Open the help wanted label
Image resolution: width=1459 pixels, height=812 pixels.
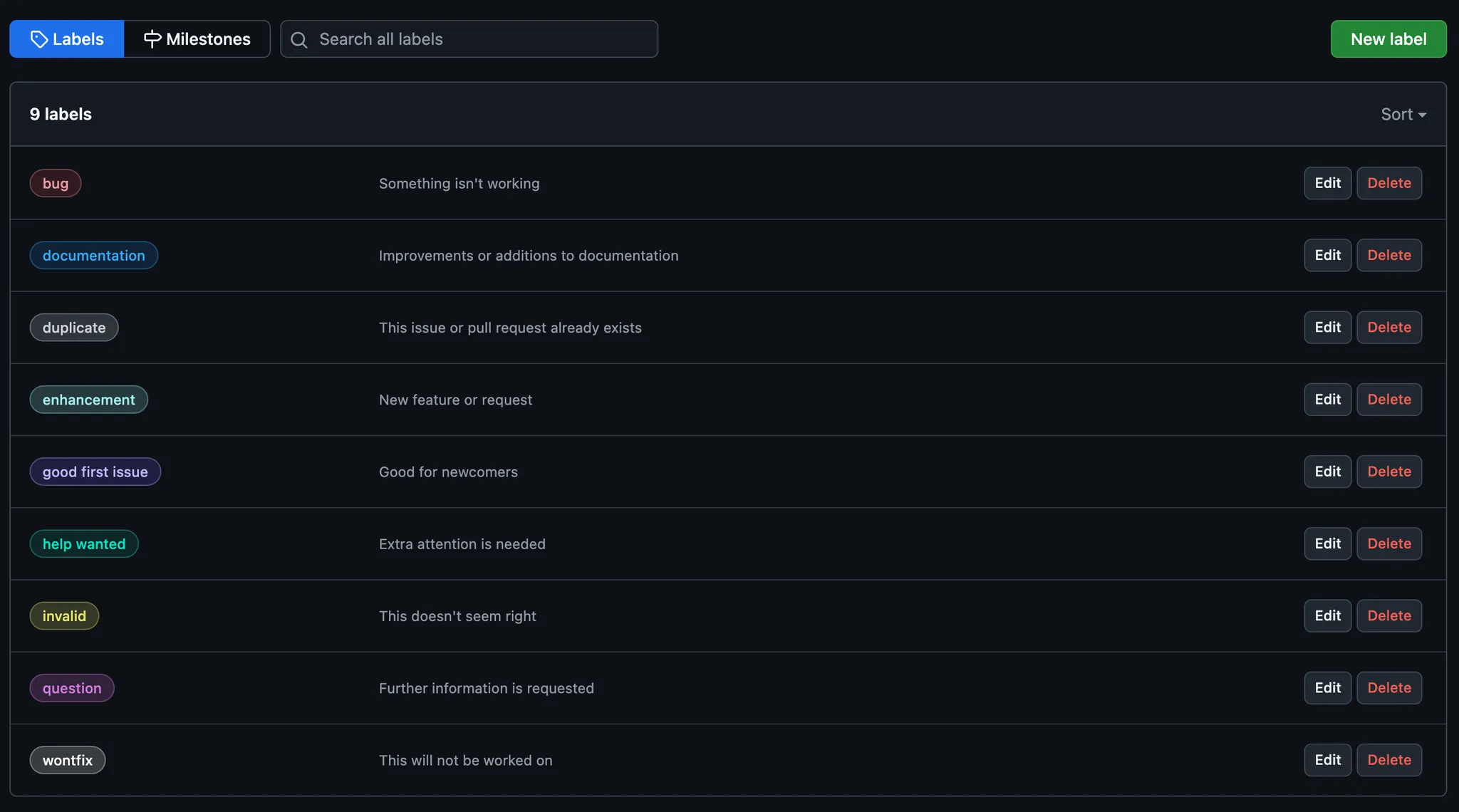point(84,544)
